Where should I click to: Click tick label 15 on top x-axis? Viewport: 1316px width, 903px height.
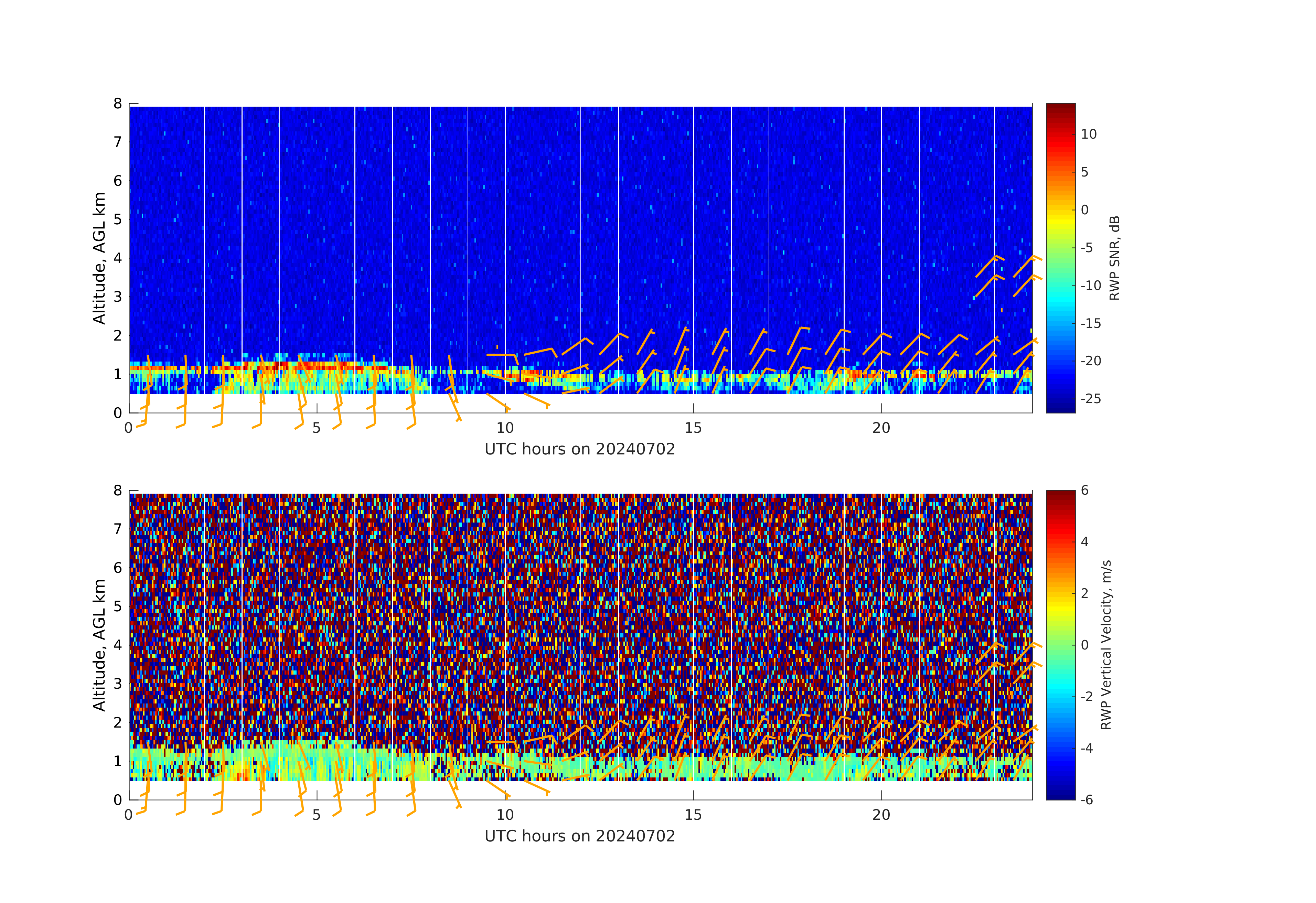click(x=693, y=428)
